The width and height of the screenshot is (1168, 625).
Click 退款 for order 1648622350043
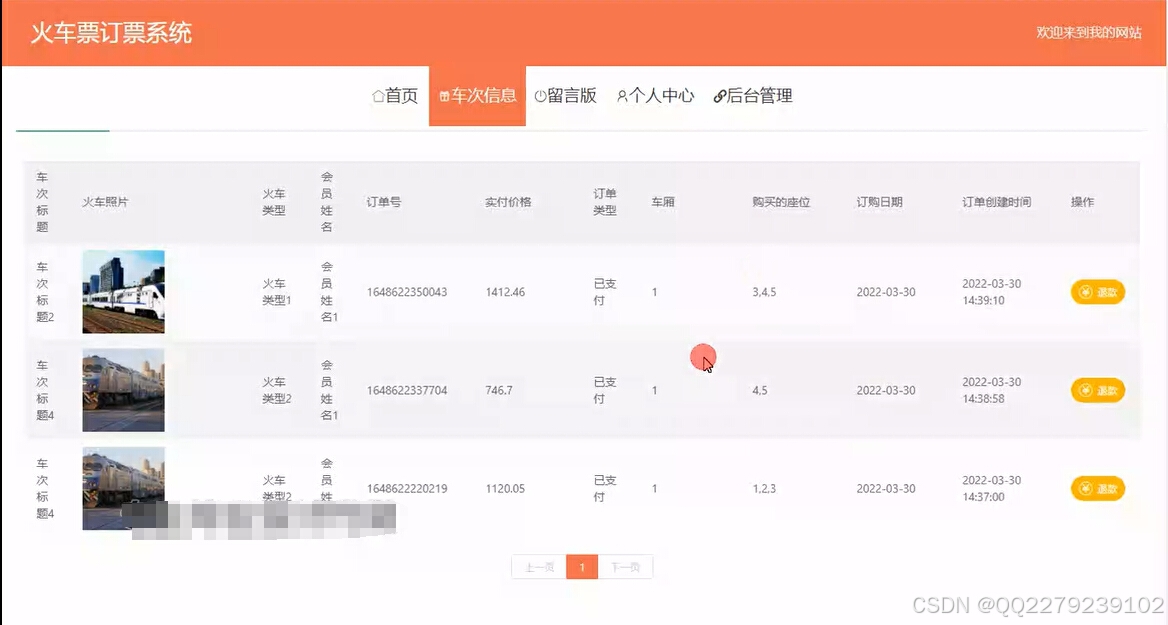tap(1097, 292)
